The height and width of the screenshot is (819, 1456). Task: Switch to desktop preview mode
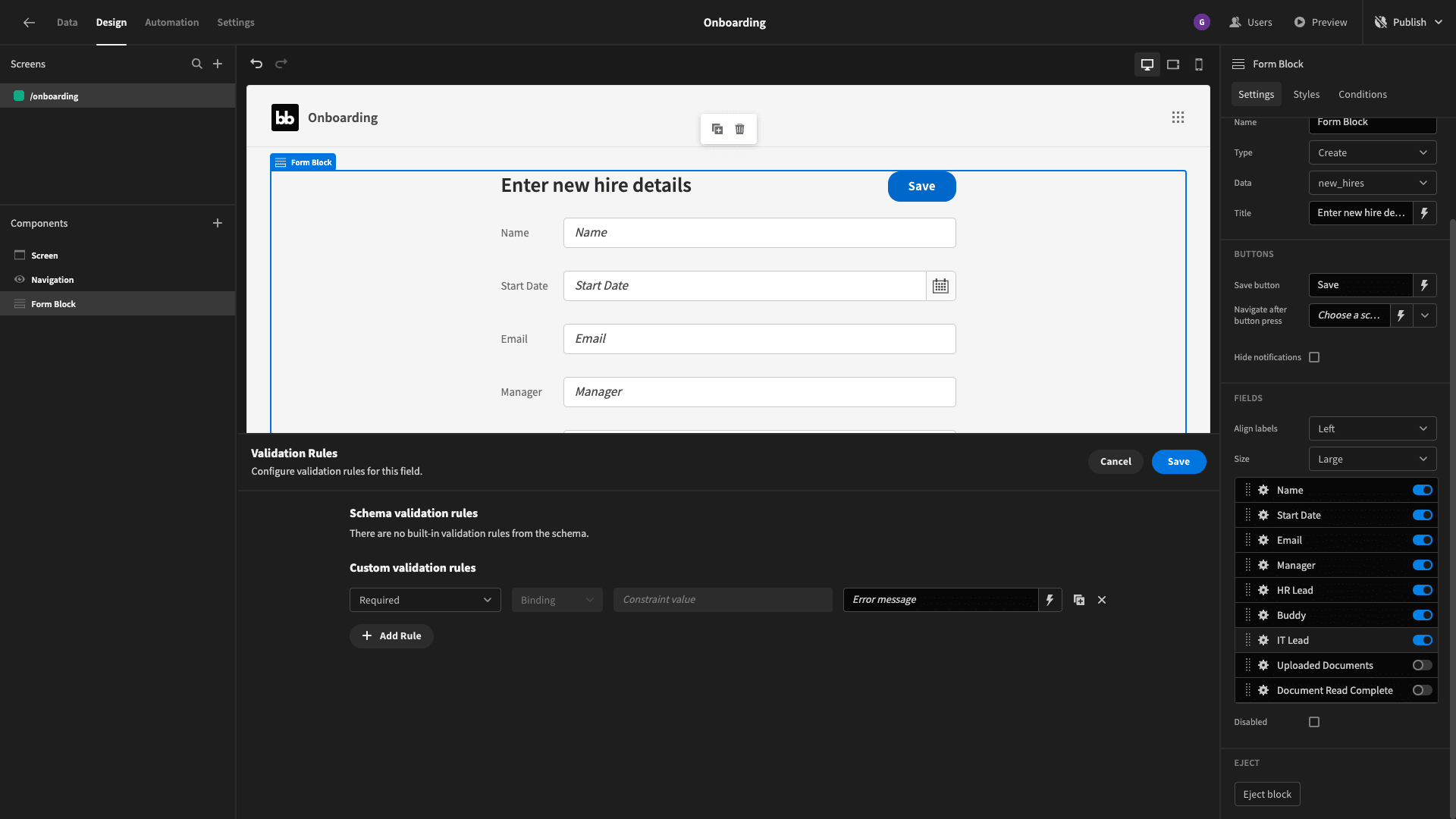tap(1147, 64)
